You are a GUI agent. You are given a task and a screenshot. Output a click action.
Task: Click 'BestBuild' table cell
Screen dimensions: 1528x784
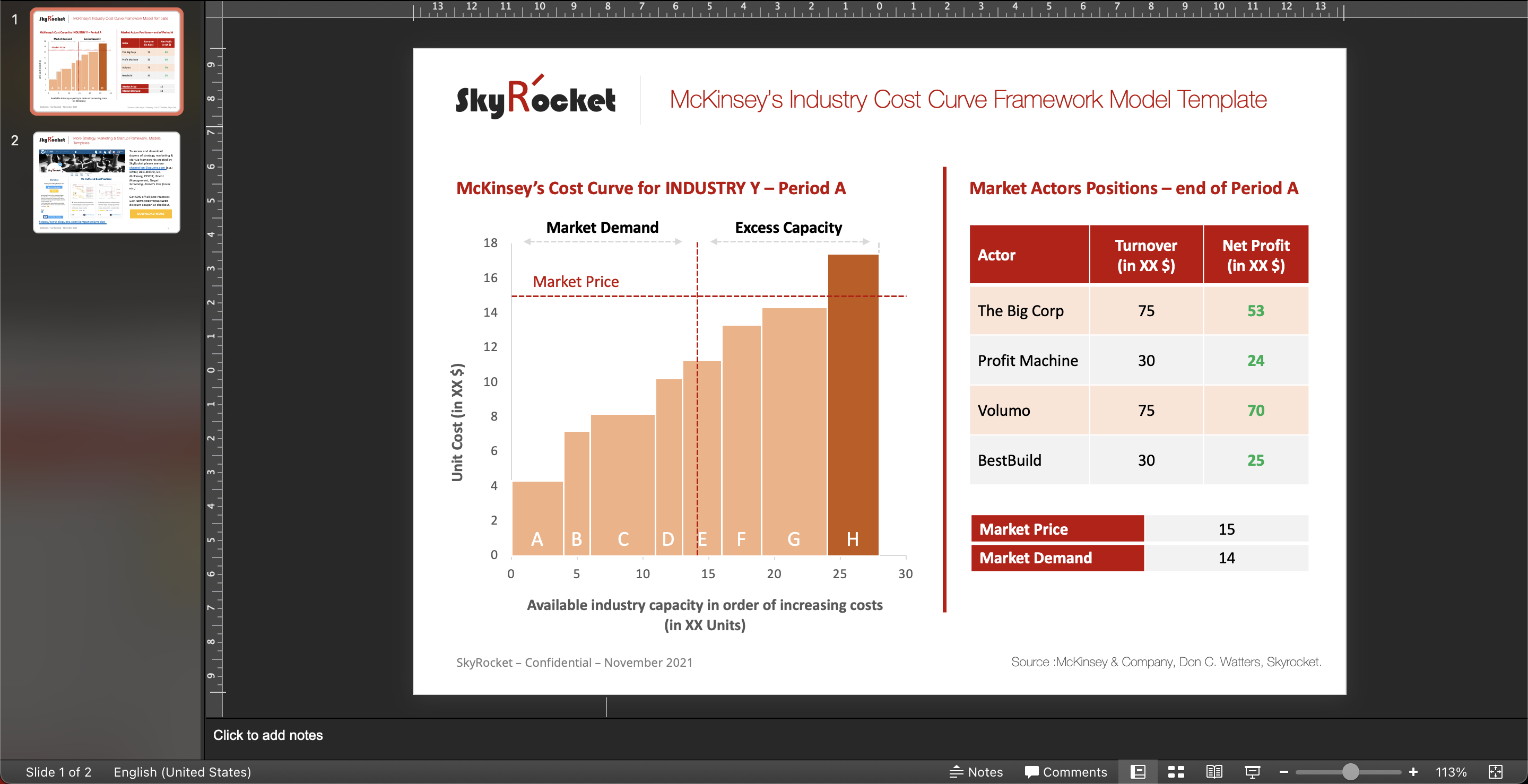[1029, 459]
